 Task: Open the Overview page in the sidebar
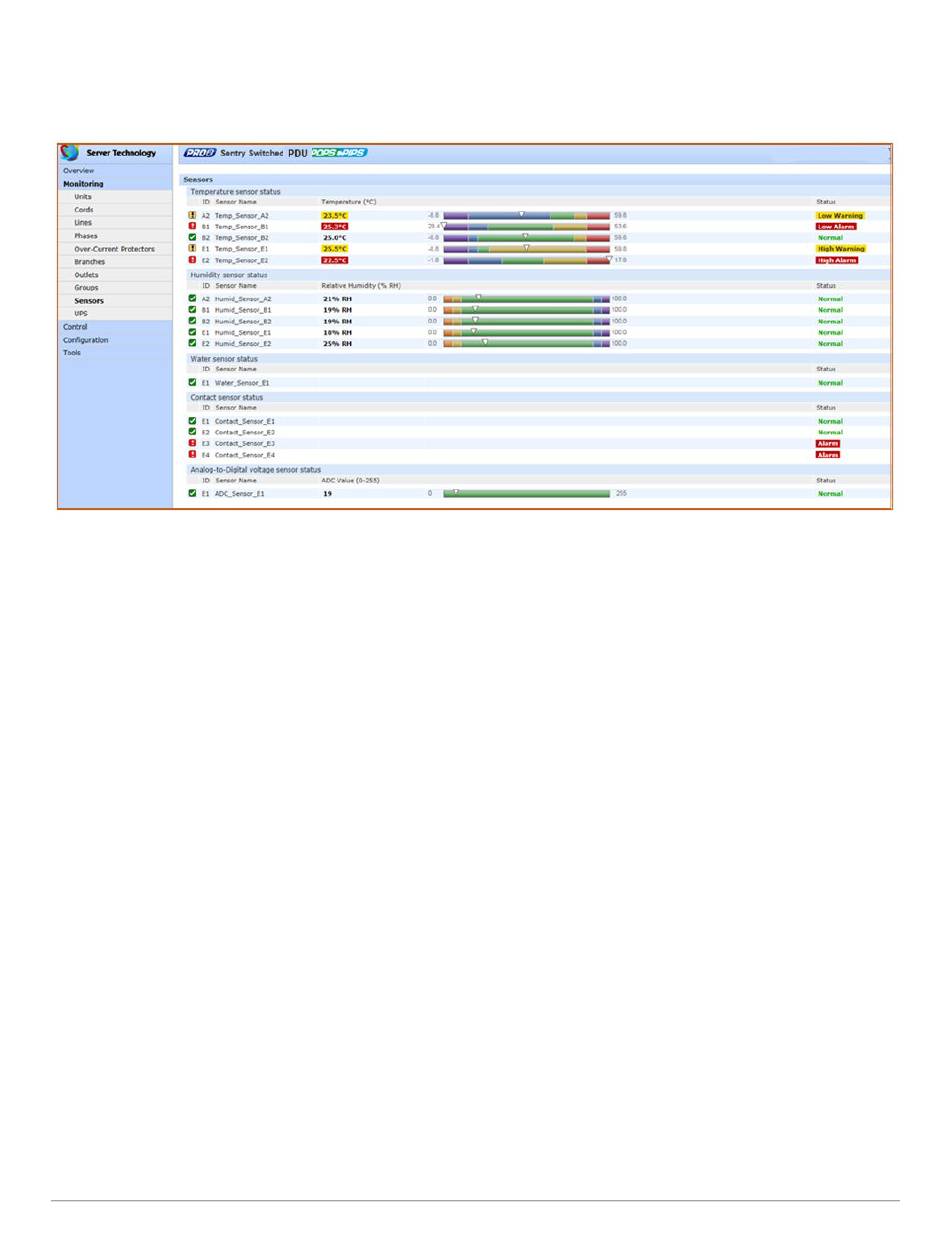[79, 171]
